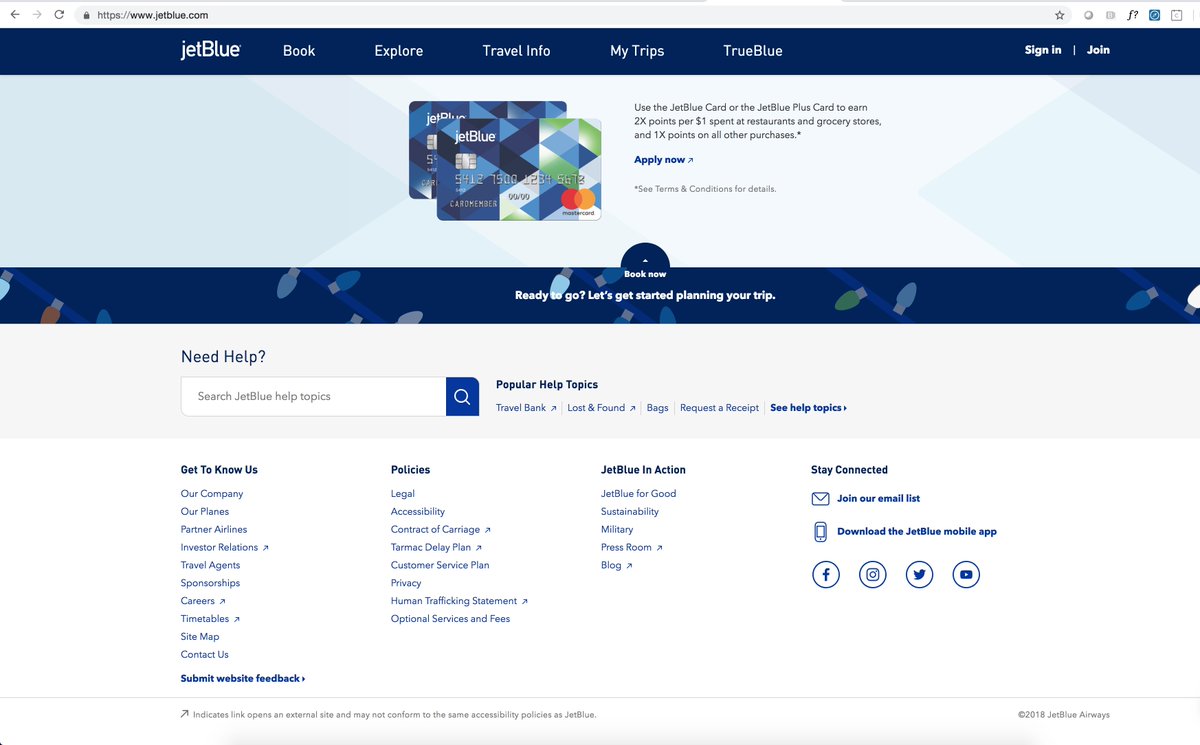Open Accessibility policy link
The image size is (1200, 745).
(x=418, y=512)
